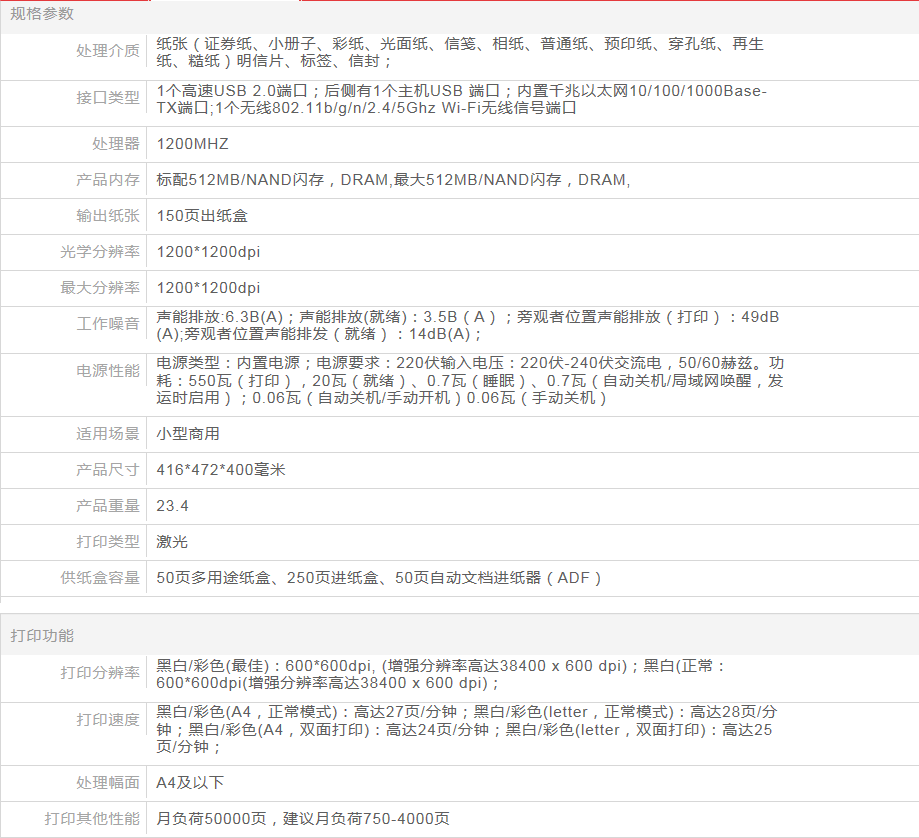The image size is (919, 838).
Task: Click the 1200MHZ processor value
Action: [x=193, y=144]
